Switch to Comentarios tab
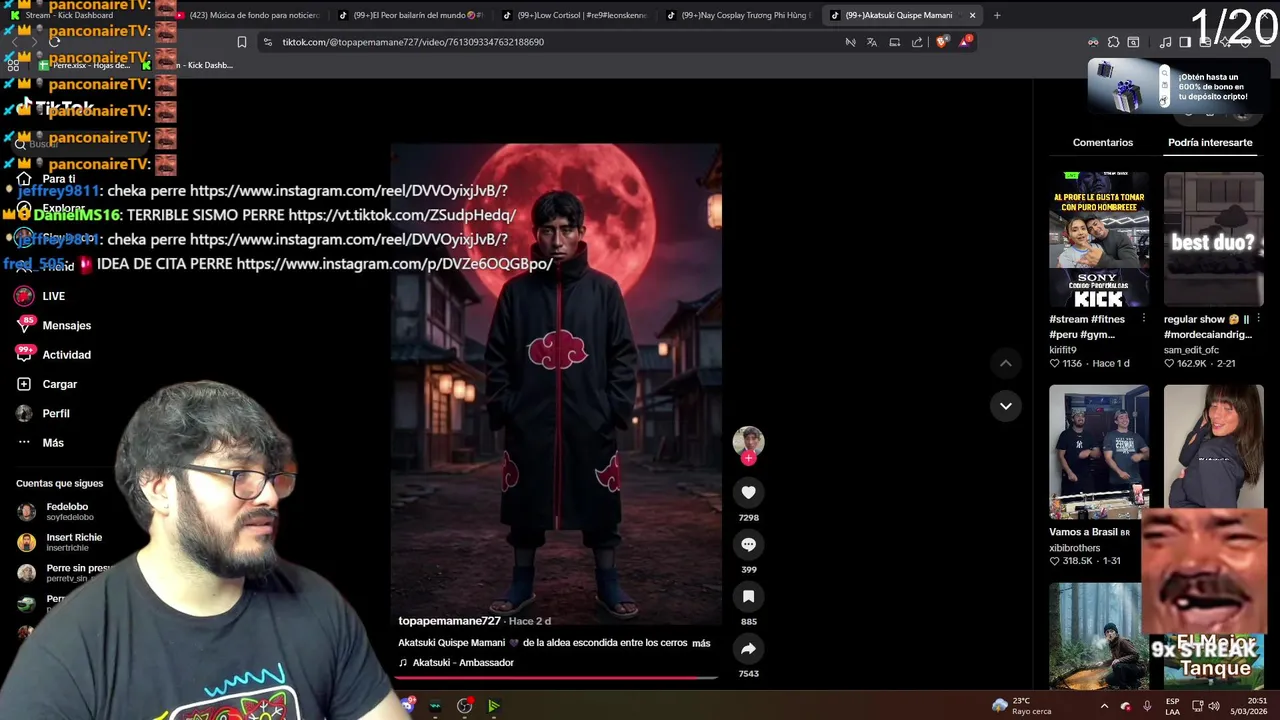1280x720 pixels. tap(1103, 143)
